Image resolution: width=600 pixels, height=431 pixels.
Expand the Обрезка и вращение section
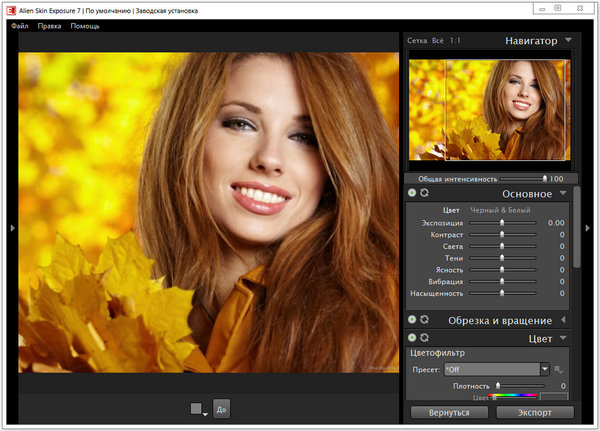click(563, 320)
